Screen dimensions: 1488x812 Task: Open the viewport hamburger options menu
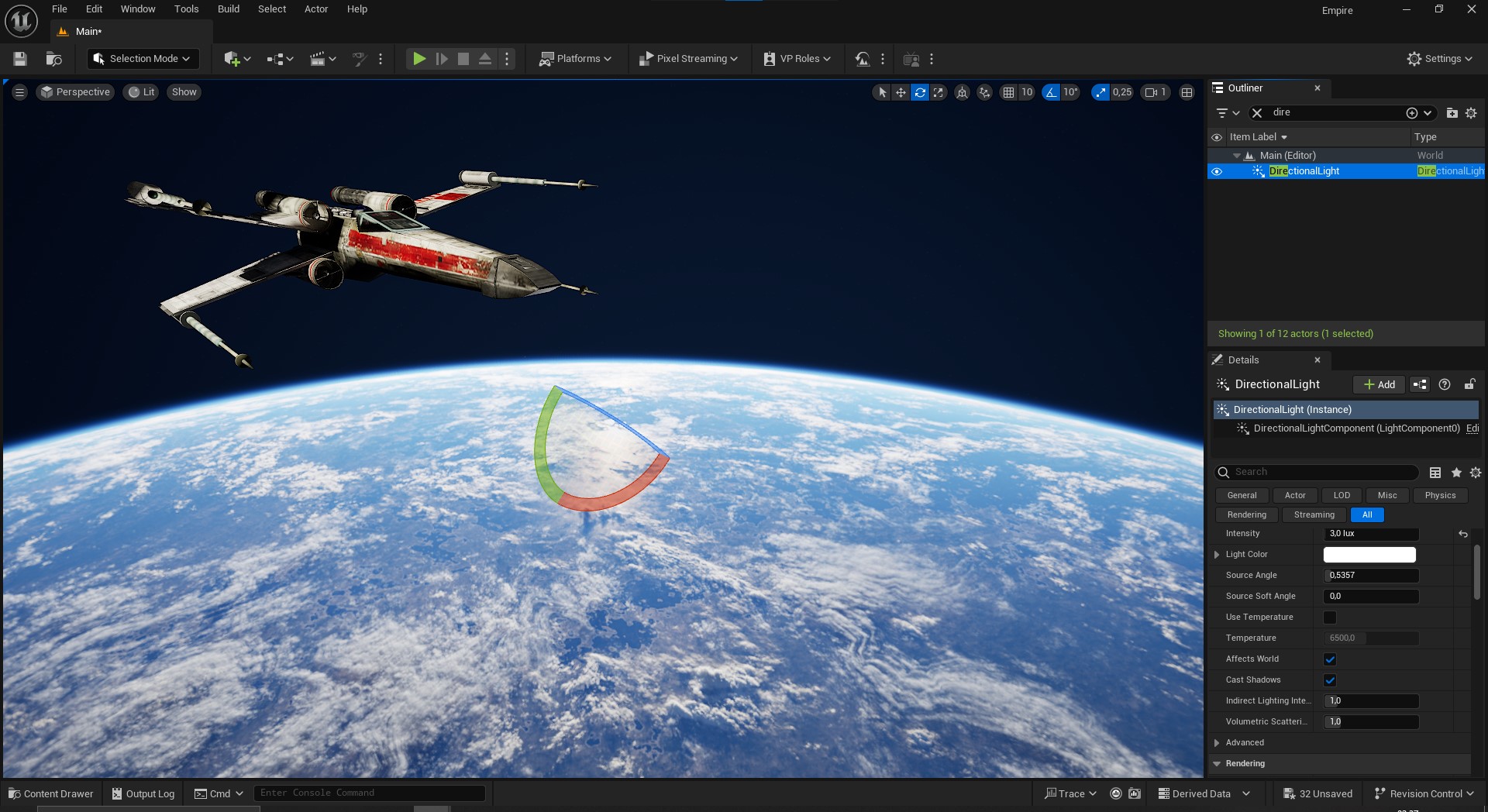pos(20,92)
